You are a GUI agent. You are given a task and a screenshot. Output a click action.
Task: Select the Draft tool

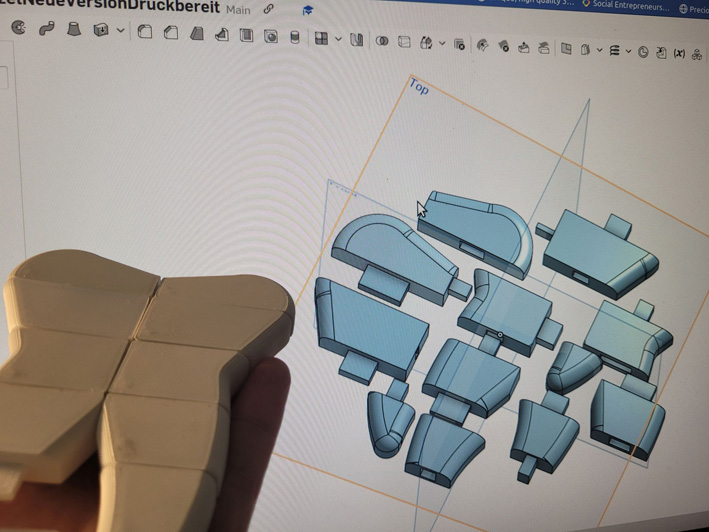tap(197, 33)
